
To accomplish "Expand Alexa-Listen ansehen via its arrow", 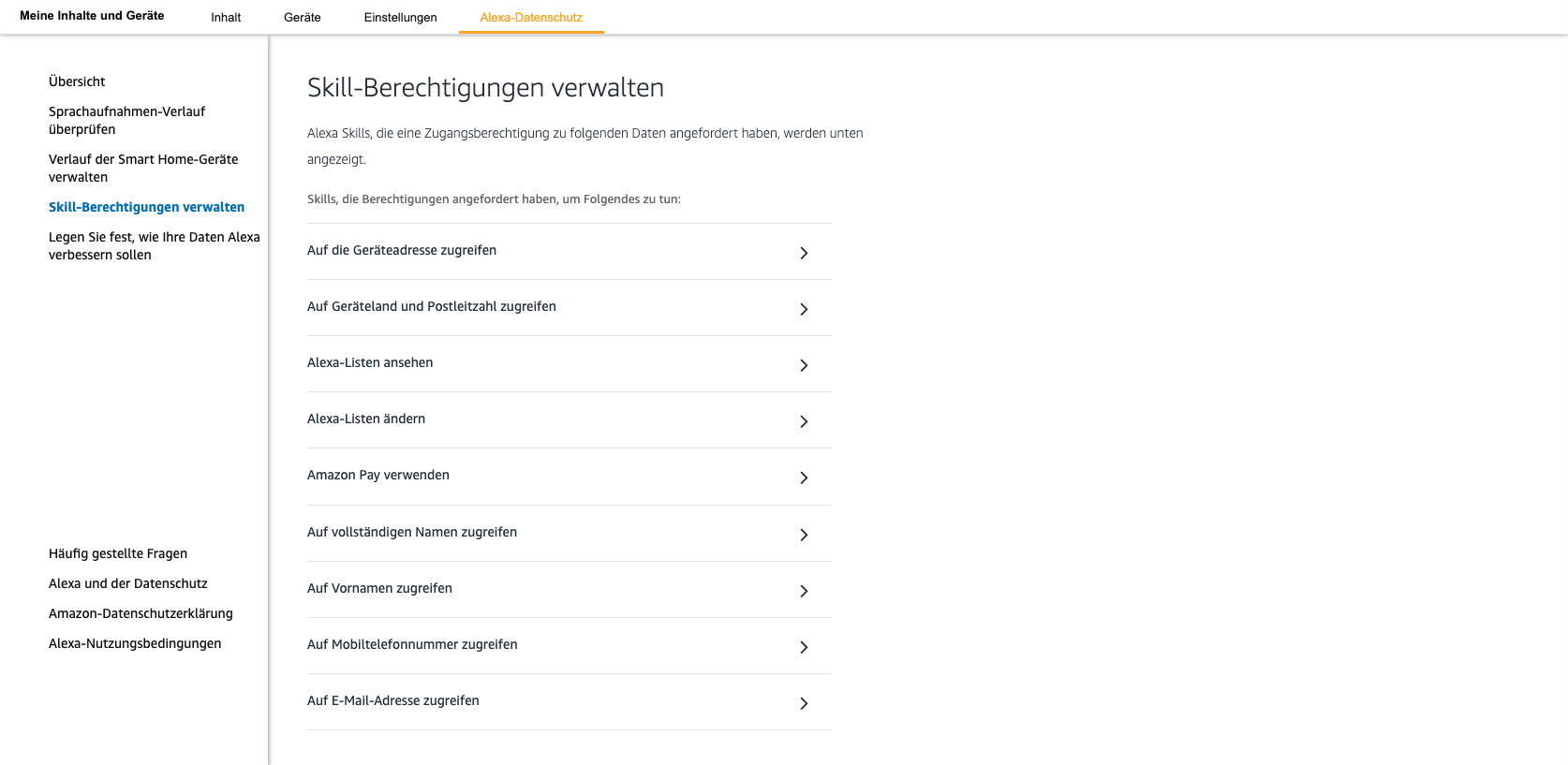I will tap(804, 365).
